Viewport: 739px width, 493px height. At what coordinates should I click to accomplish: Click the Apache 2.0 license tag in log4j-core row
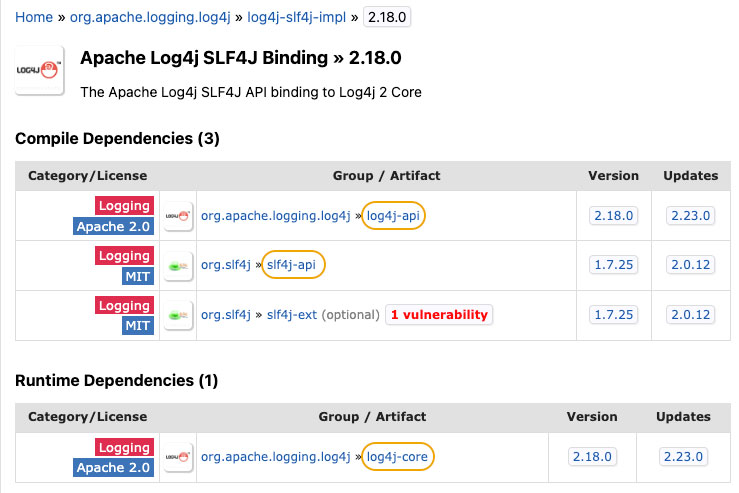(x=113, y=468)
